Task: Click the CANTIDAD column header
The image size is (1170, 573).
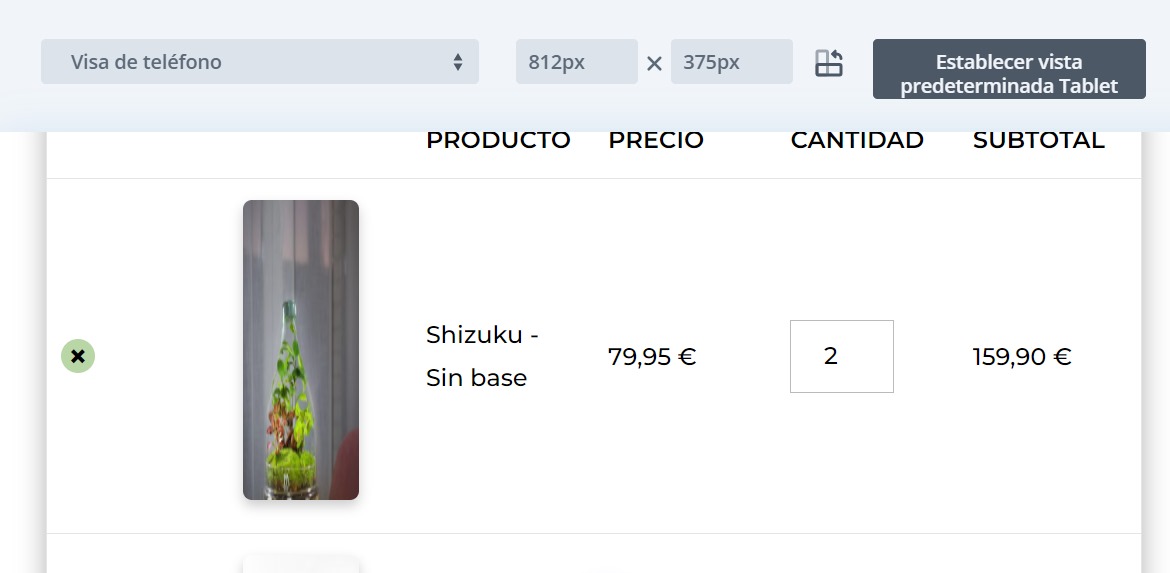Action: [x=857, y=140]
